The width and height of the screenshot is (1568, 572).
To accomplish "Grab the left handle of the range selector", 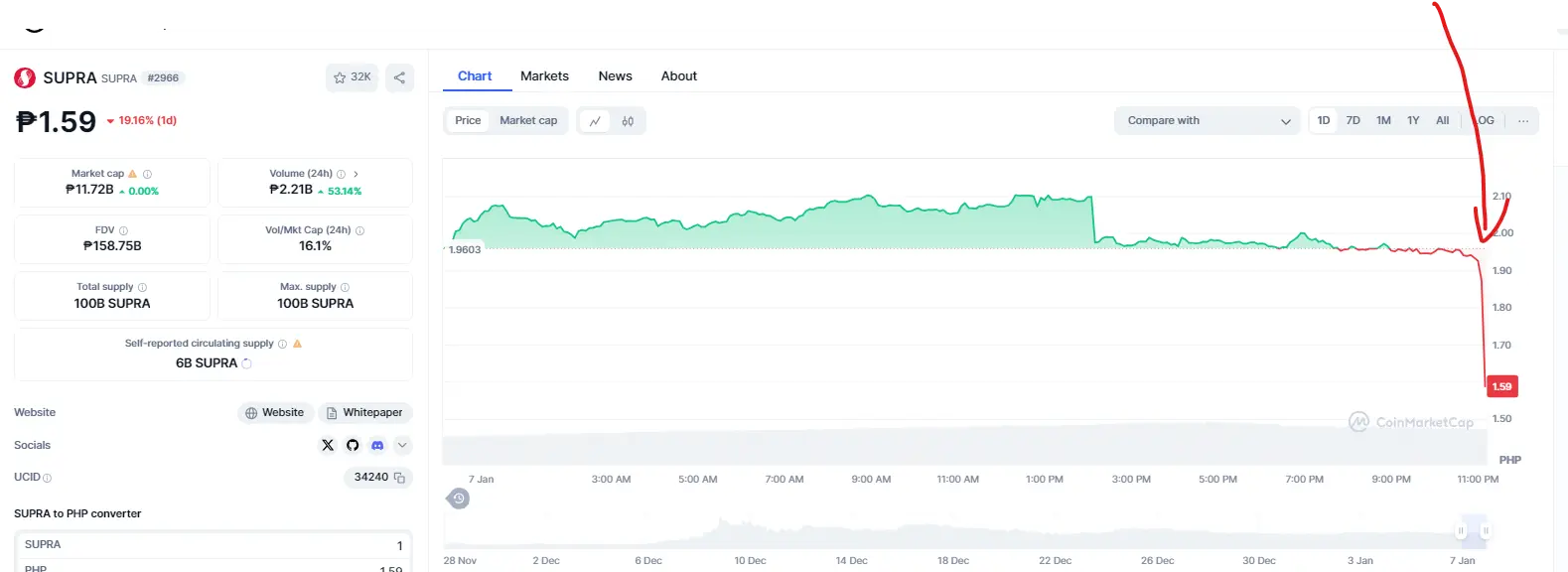I will click(1461, 531).
